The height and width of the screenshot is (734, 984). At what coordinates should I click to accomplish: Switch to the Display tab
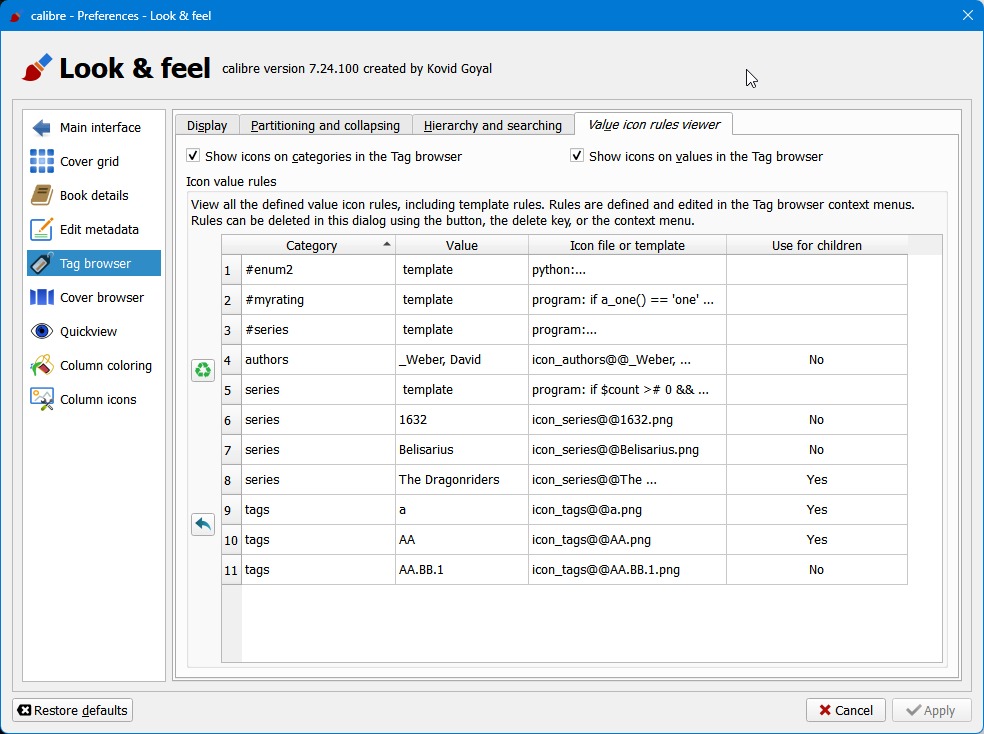[x=207, y=126]
